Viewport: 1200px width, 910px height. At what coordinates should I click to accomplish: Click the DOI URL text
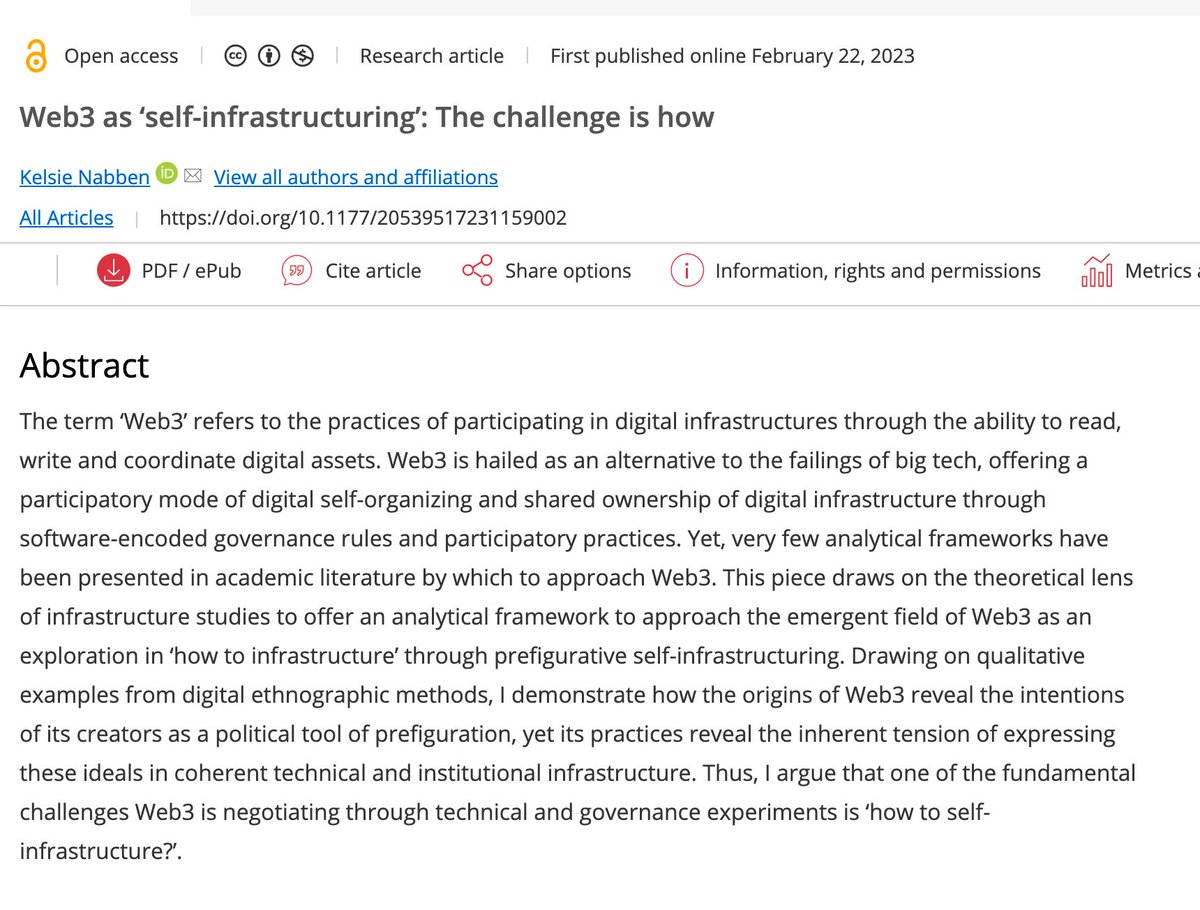[363, 217]
